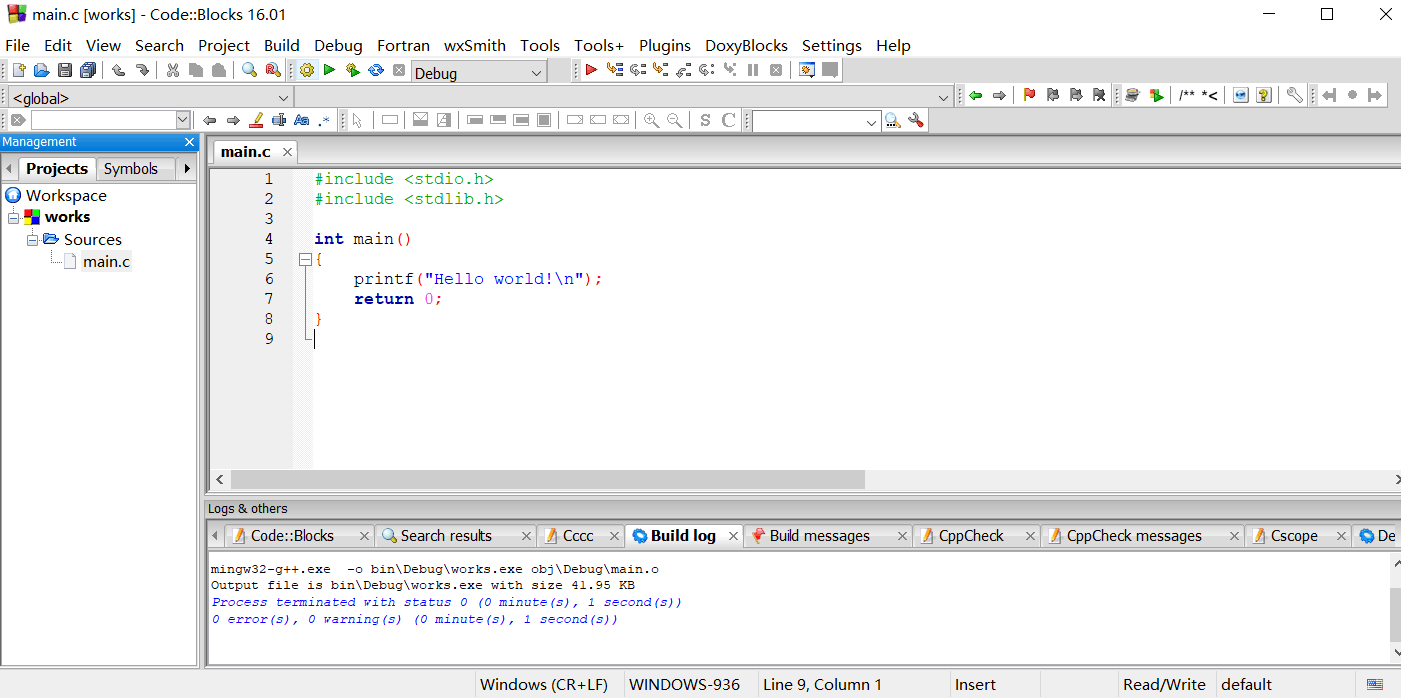This screenshot has height=698, width=1401.
Task: Collapse the code fold at line 5
Action: click(x=305, y=259)
